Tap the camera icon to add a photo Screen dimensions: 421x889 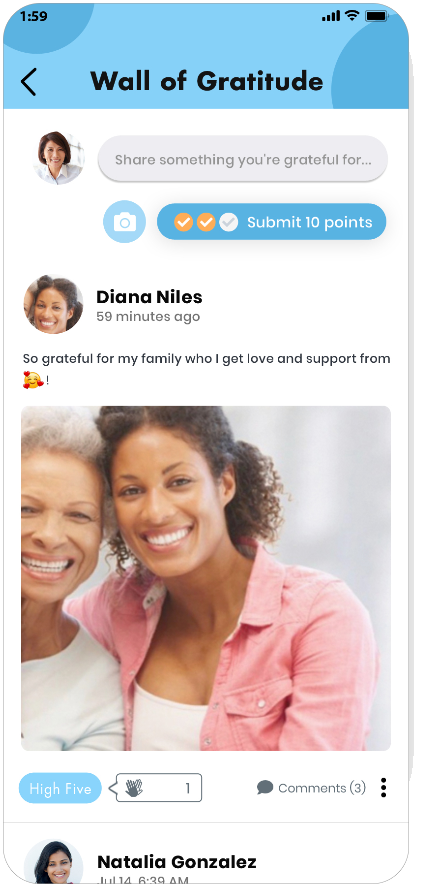pos(125,222)
